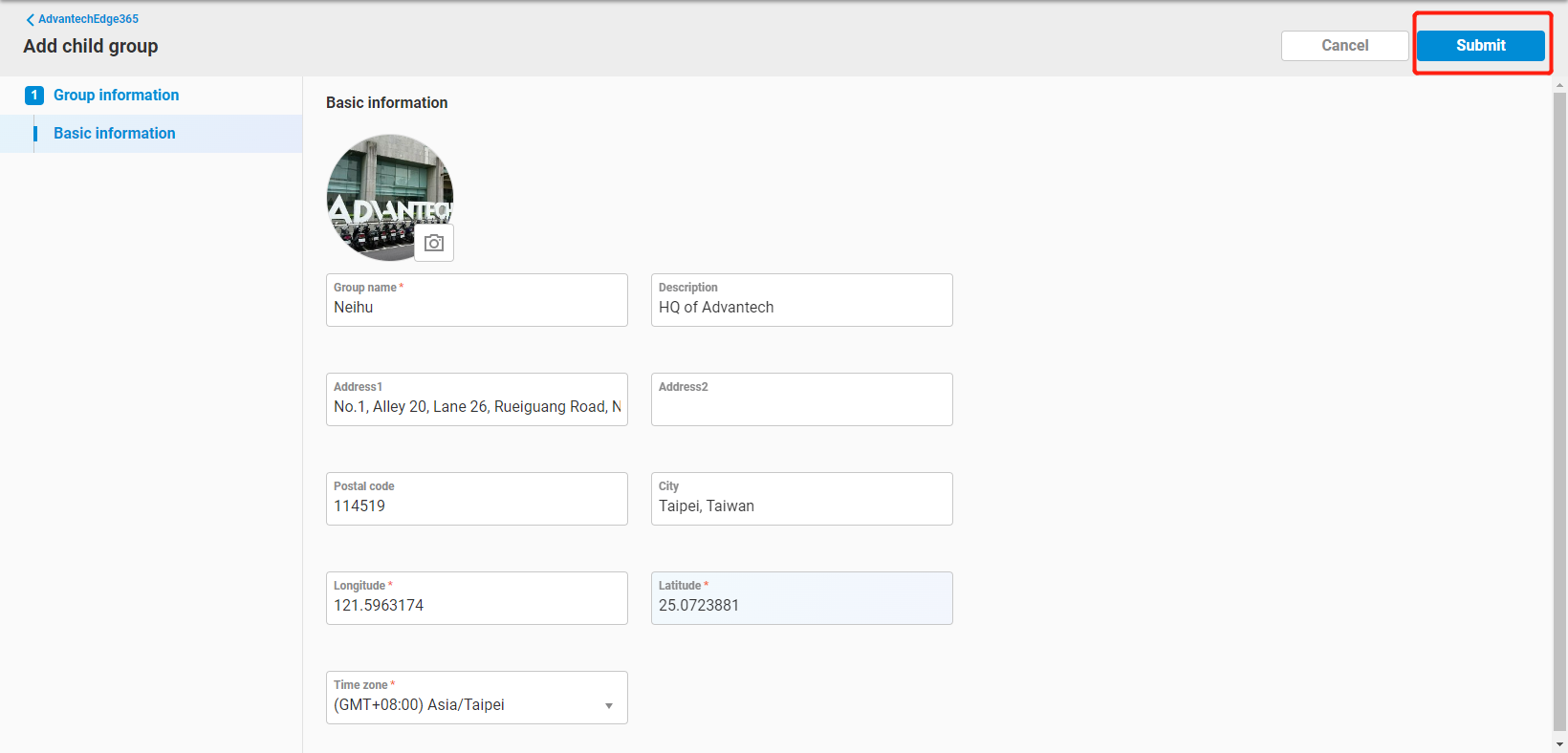Screen dimensions: 1568x753
Task: Click the scrollbar up arrow
Action: point(1559,85)
